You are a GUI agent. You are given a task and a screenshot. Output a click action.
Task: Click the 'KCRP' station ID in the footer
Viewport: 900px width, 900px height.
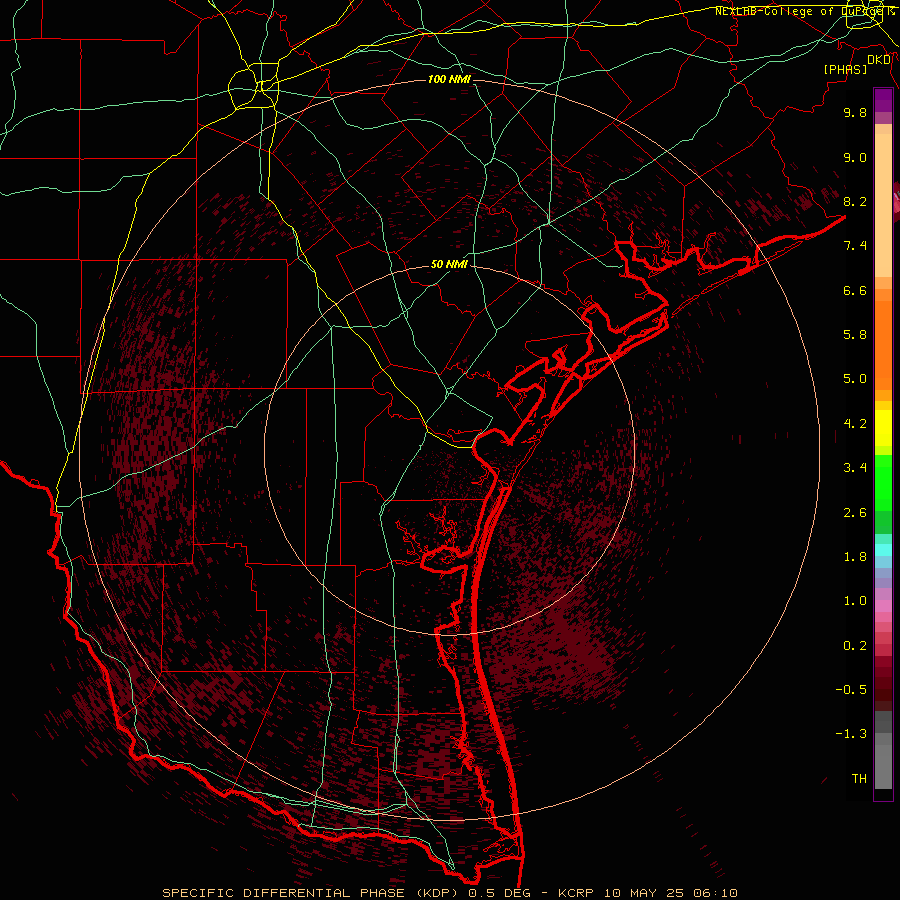click(577, 893)
